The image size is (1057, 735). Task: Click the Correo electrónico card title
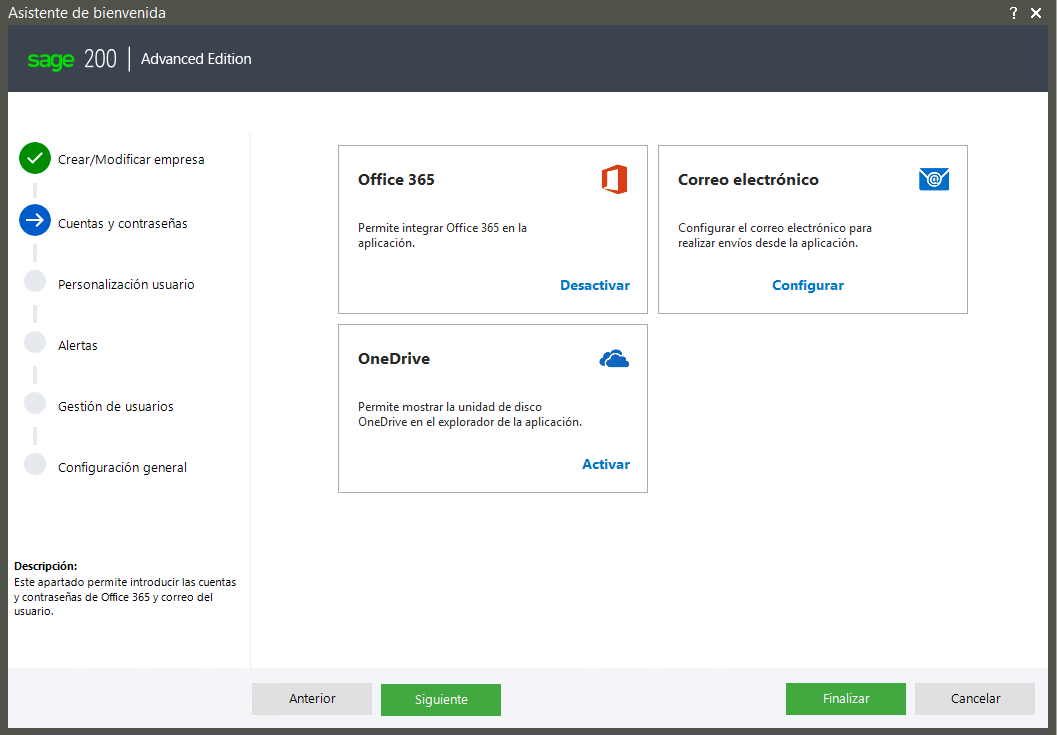748,179
